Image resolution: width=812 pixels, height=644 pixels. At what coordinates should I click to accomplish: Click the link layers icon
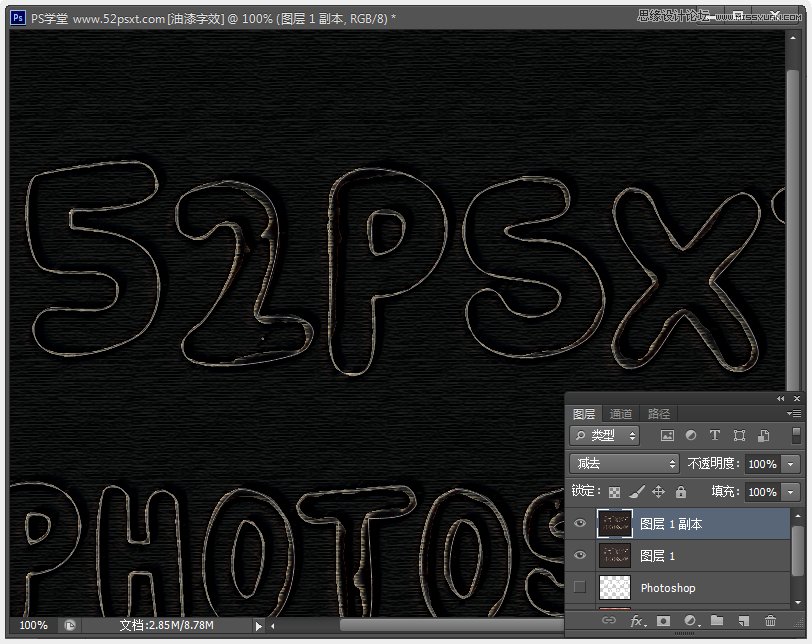coord(608,620)
